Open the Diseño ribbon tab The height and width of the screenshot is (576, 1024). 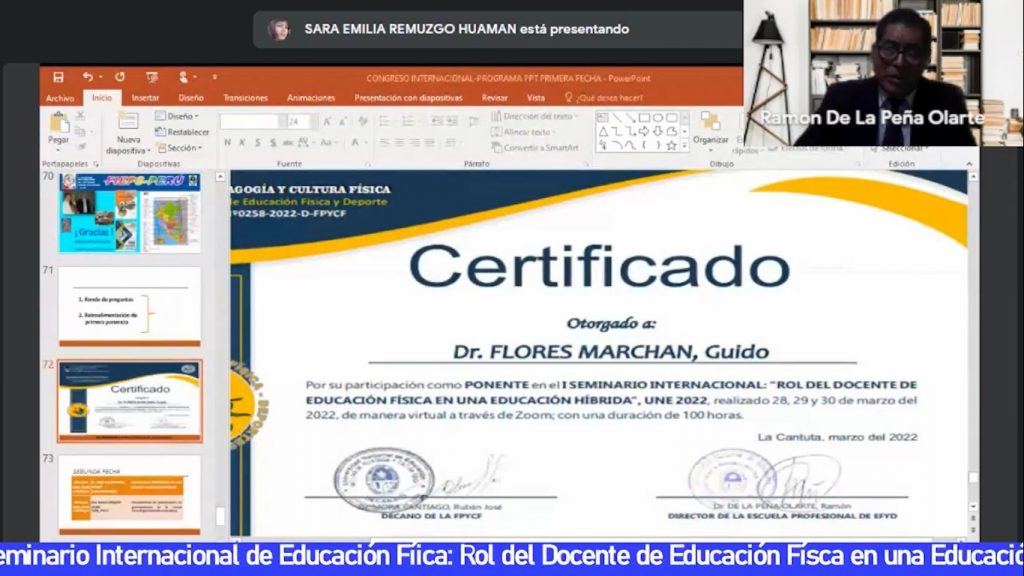[191, 98]
